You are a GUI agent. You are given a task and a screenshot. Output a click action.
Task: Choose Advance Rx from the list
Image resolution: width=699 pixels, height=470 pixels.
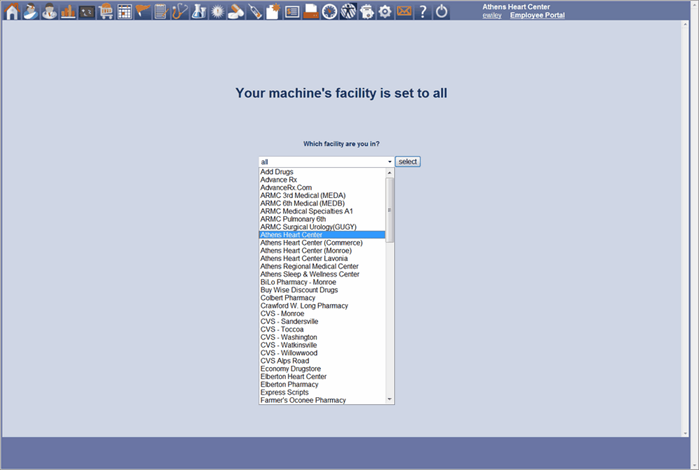click(x=322, y=180)
